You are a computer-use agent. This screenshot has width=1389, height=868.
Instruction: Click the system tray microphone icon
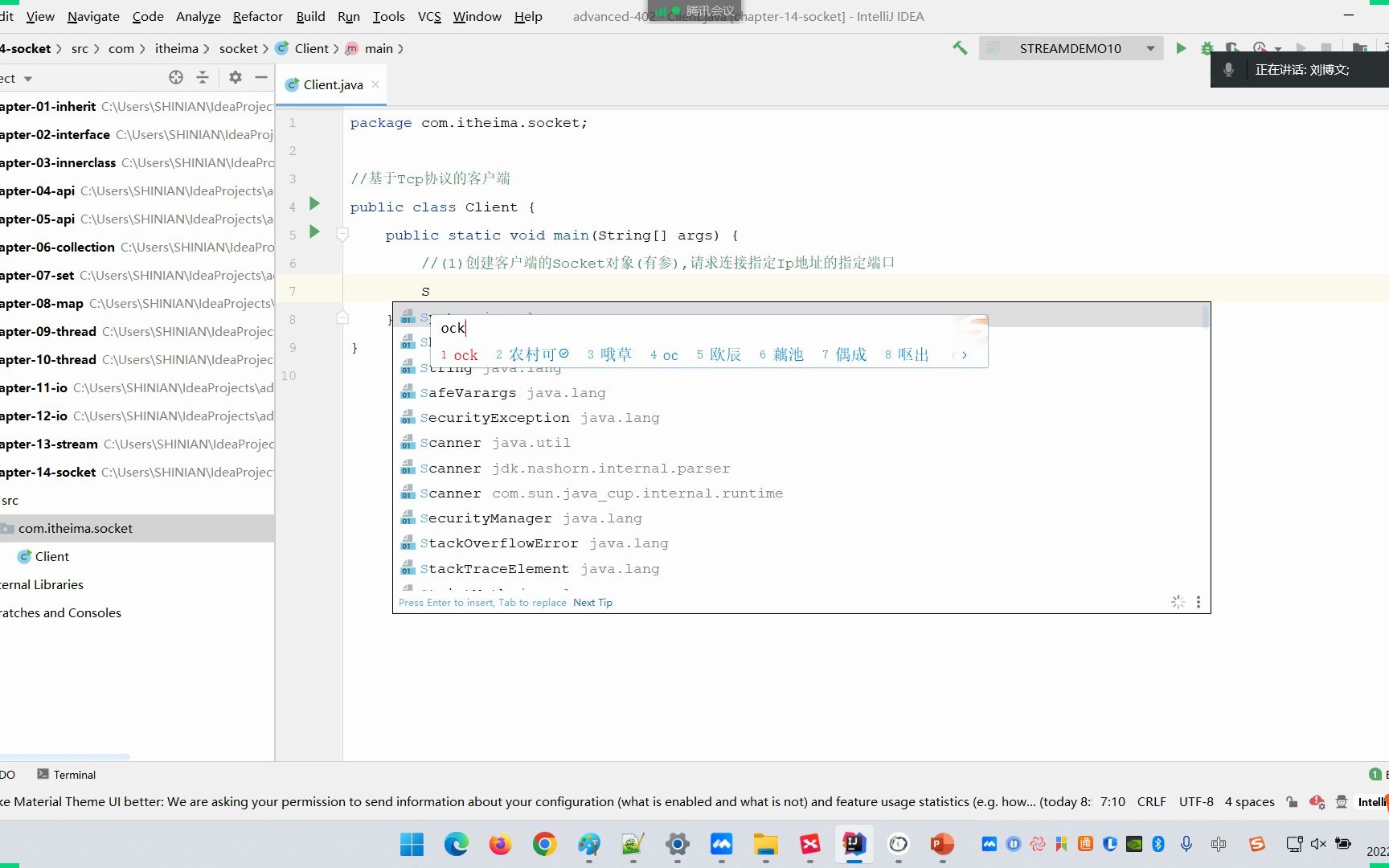coord(1186,844)
